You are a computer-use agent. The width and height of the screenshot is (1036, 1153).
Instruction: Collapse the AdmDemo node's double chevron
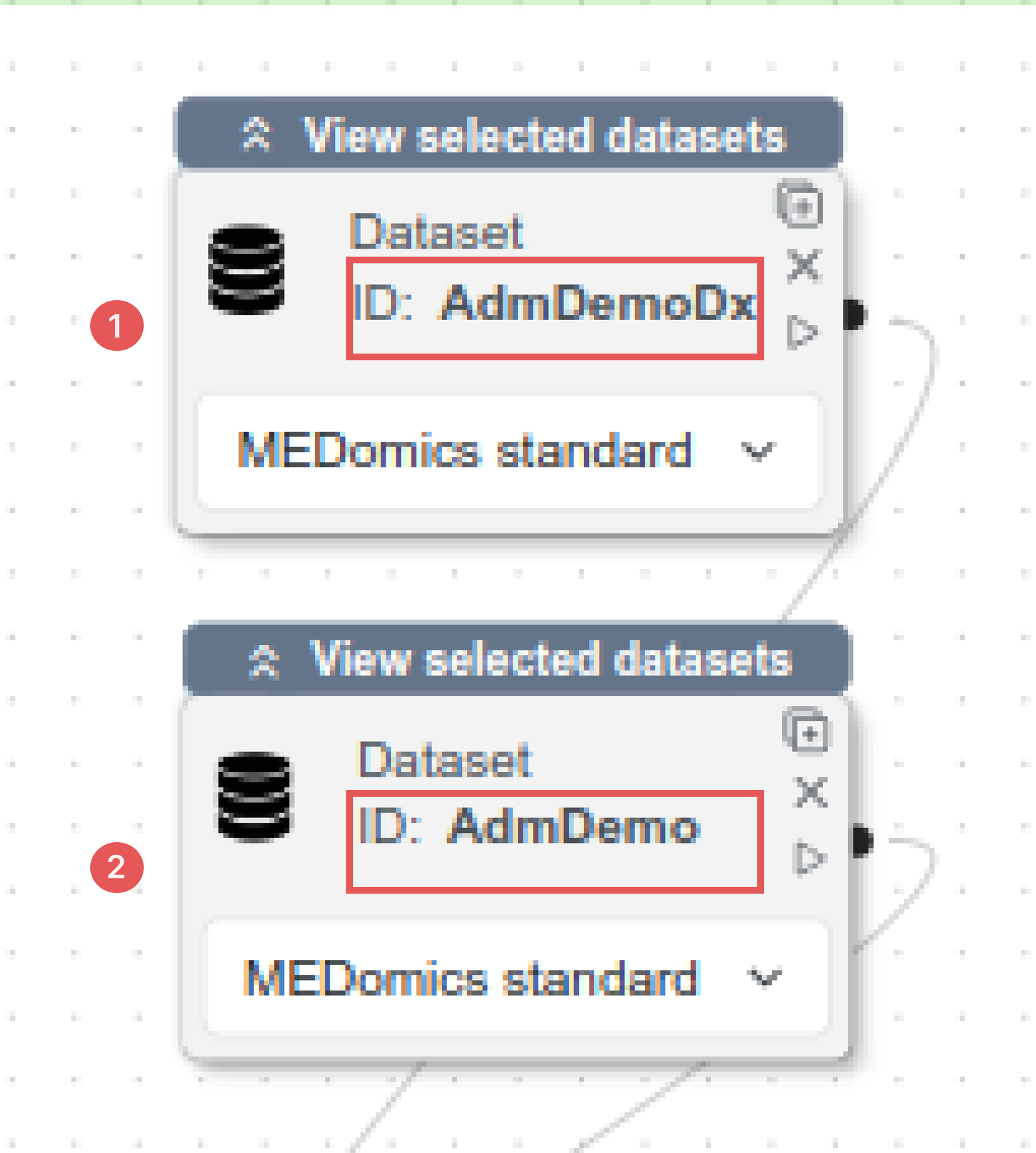[264, 662]
